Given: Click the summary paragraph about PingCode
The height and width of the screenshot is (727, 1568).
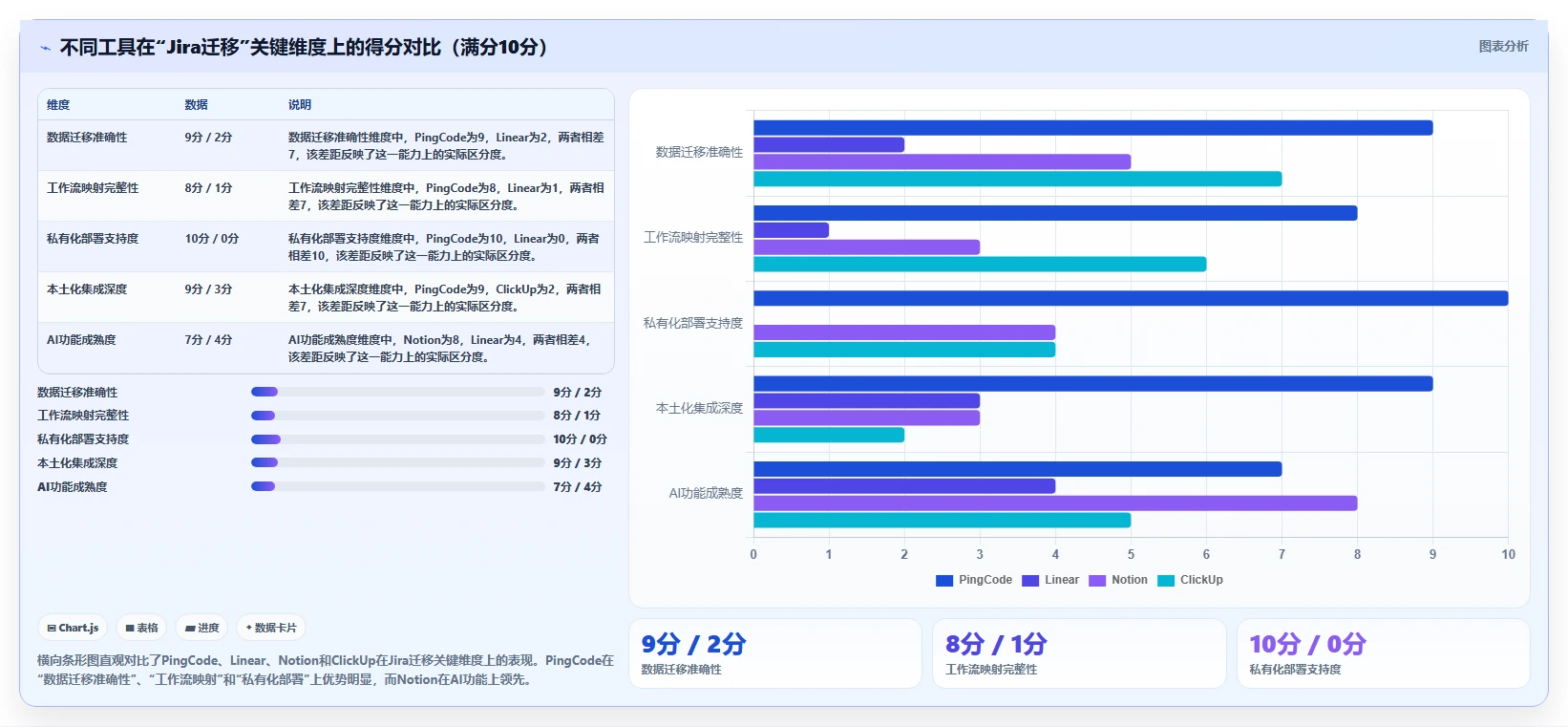Looking at the screenshot, I should (326, 670).
